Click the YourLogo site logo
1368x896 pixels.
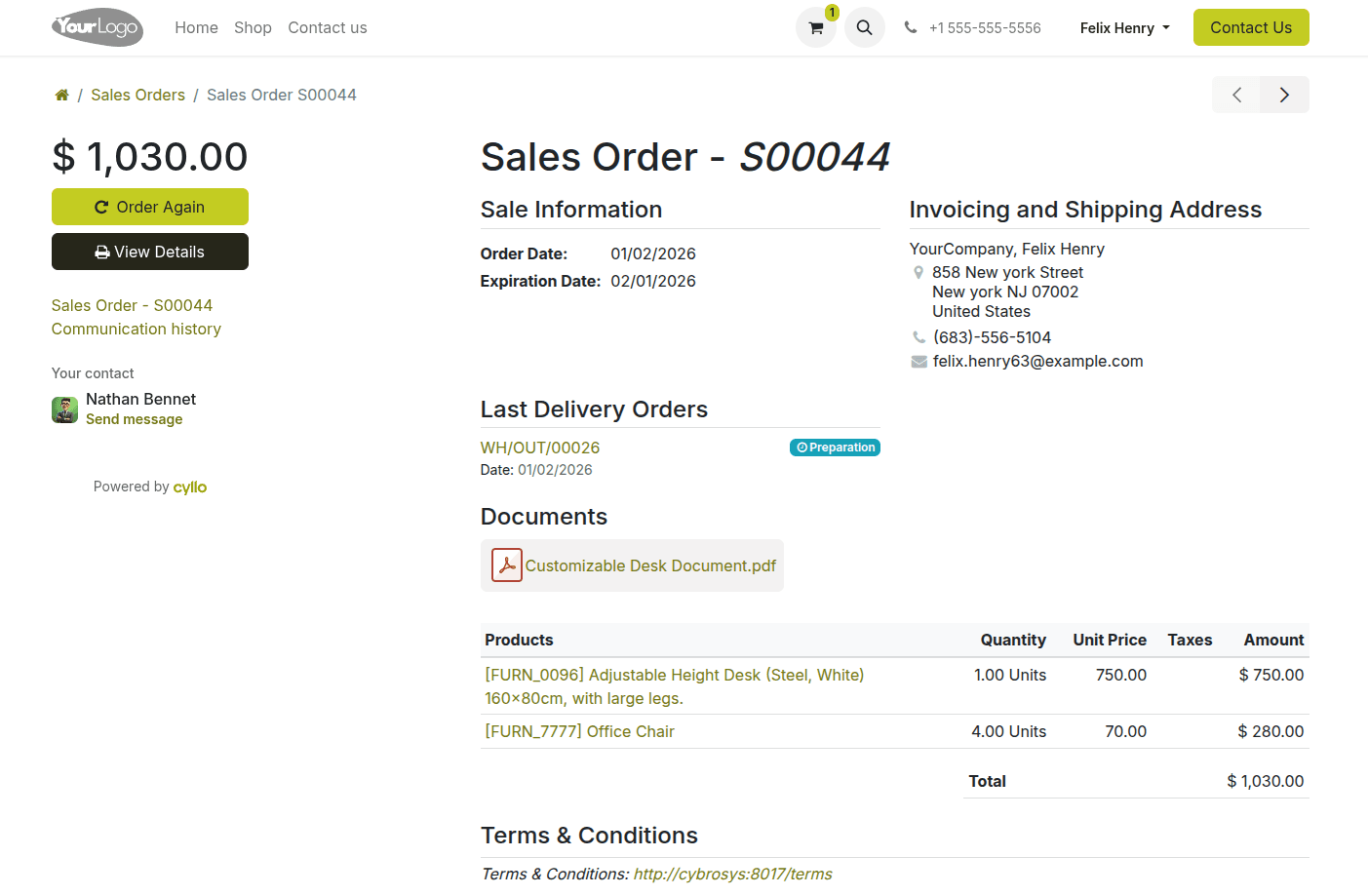click(98, 27)
